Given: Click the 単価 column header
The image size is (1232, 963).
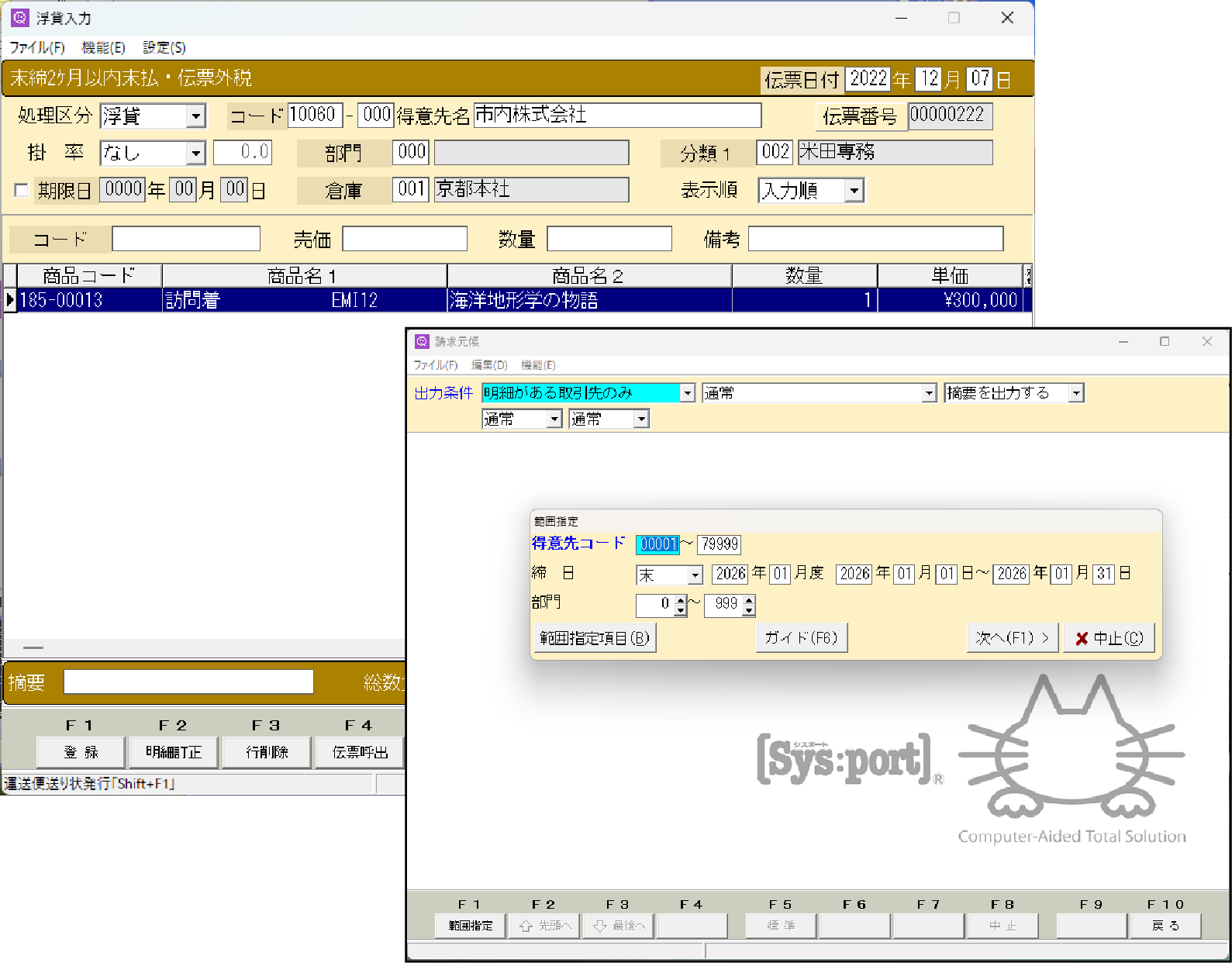Looking at the screenshot, I should click(x=950, y=276).
